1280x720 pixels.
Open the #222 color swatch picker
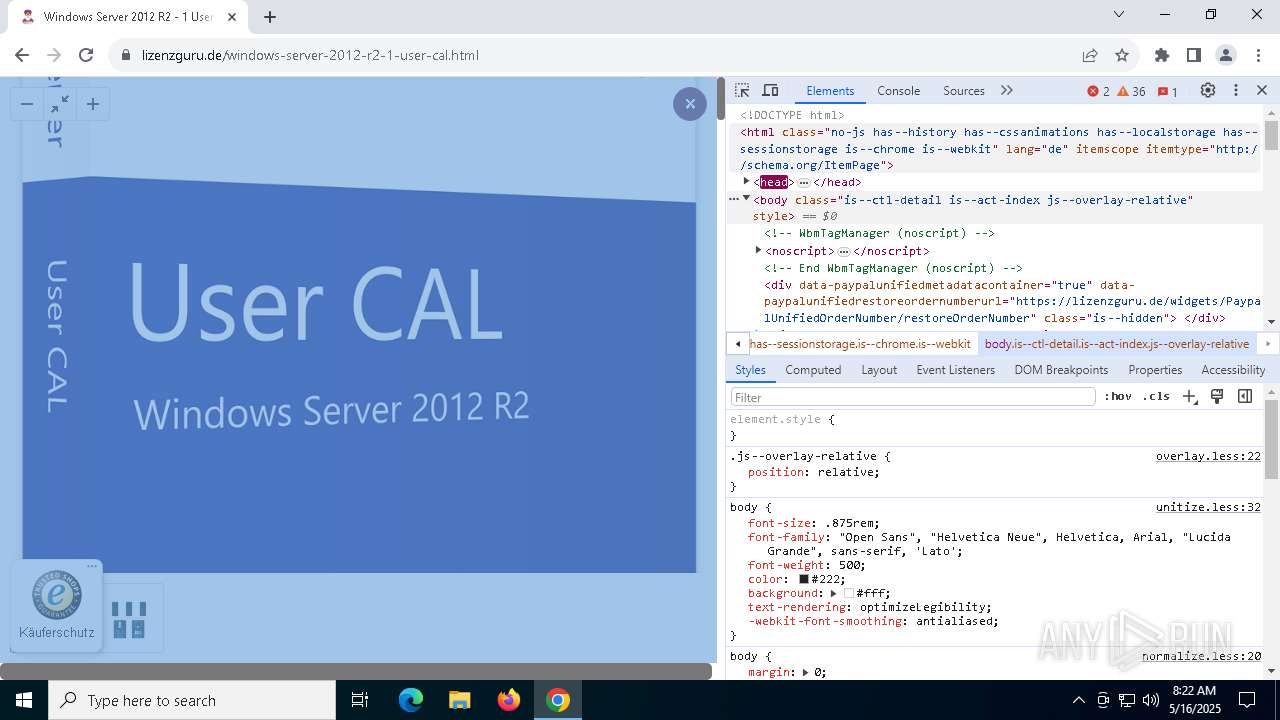click(803, 579)
